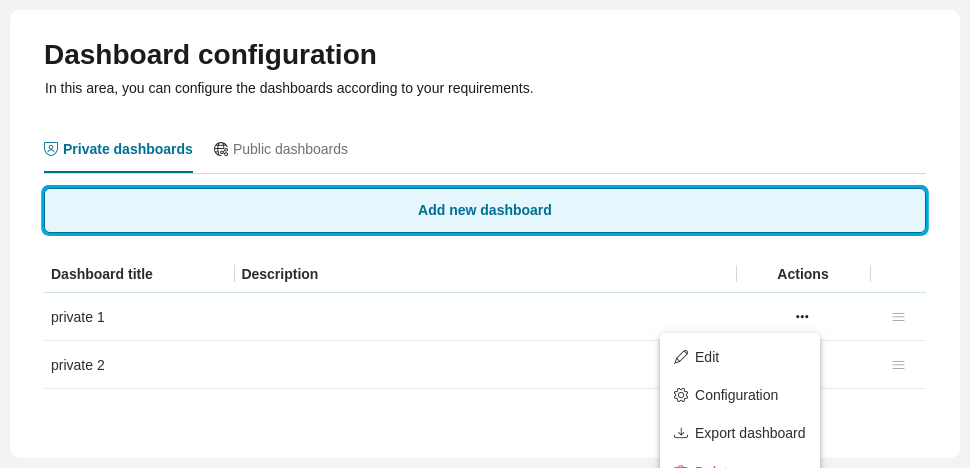Click the Actions column header

803,274
